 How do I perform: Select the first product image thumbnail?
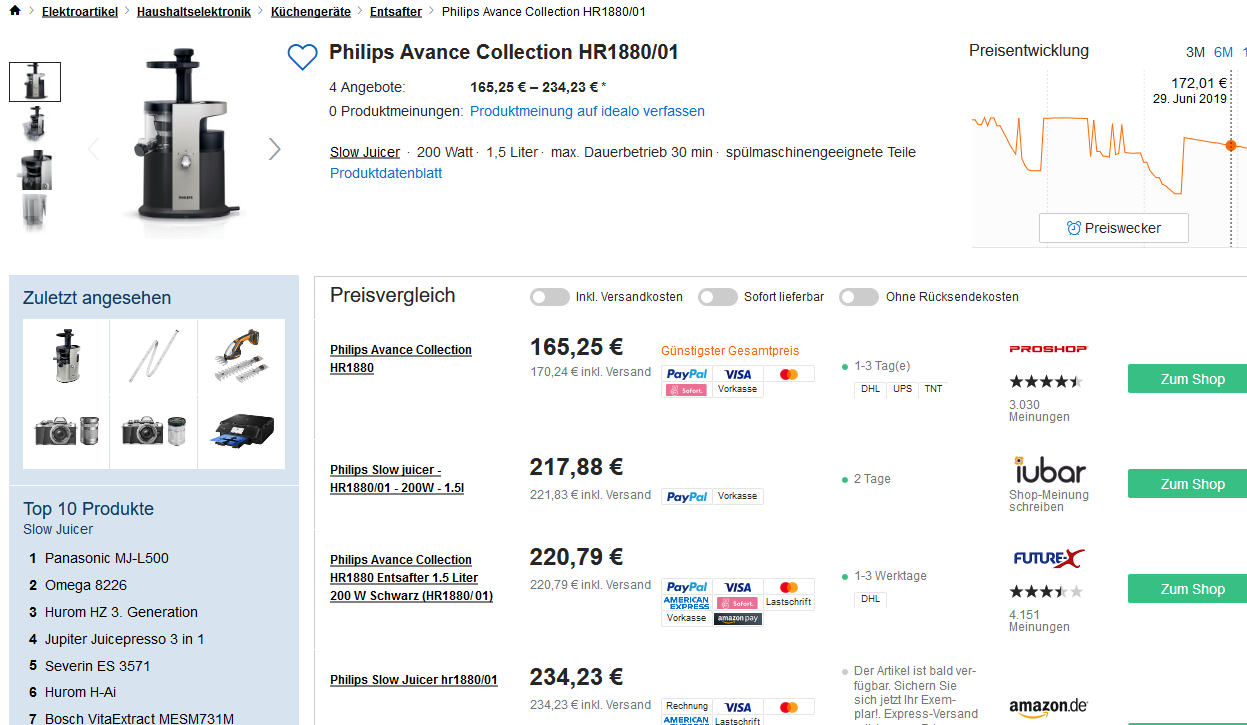35,82
